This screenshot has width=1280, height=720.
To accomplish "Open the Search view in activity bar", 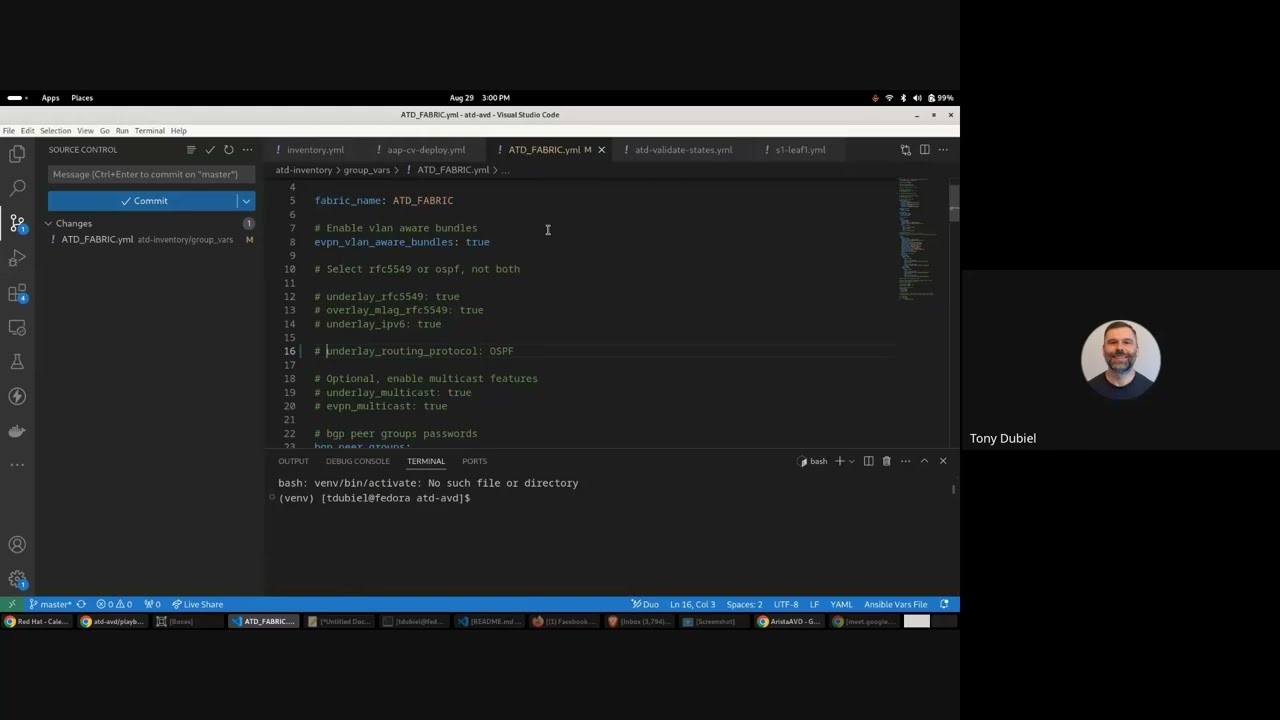I will tap(17, 188).
